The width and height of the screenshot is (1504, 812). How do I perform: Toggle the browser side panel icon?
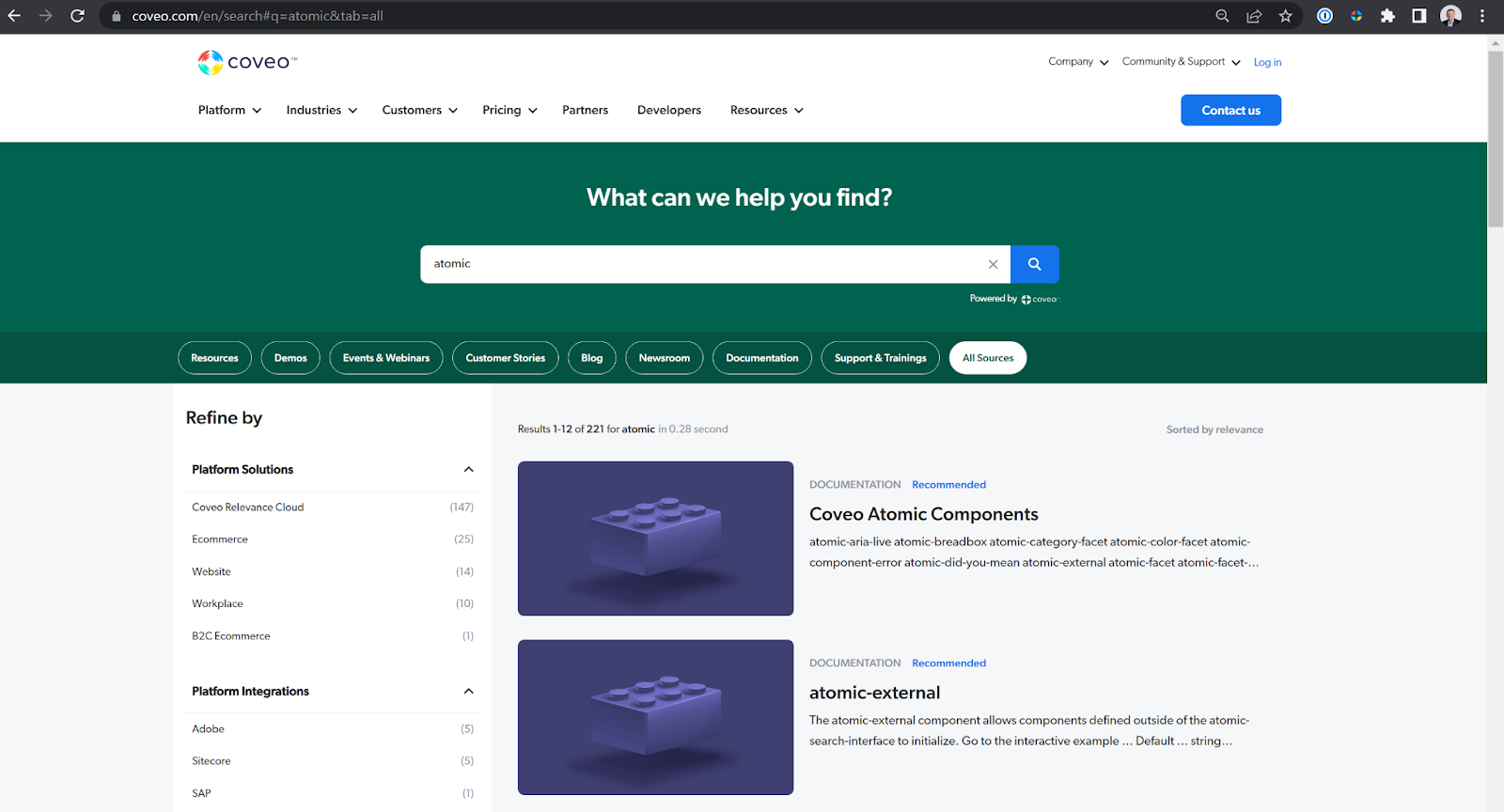click(x=1419, y=16)
